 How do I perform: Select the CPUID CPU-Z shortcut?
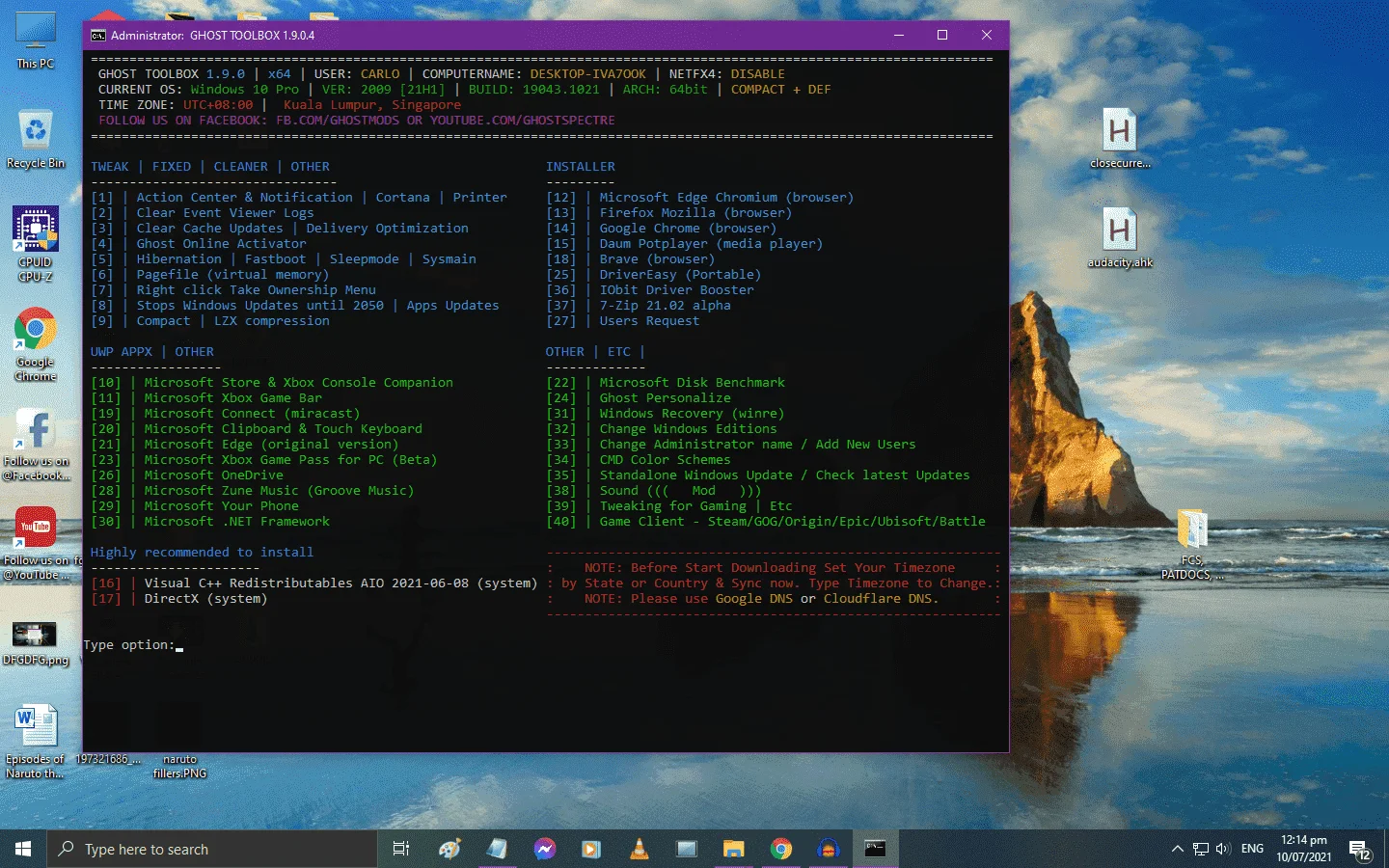36,243
